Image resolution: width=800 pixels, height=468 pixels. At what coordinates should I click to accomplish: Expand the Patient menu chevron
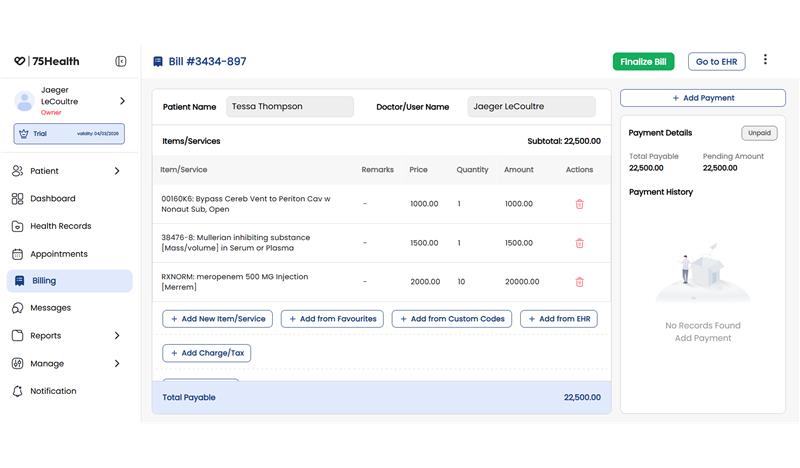(117, 171)
